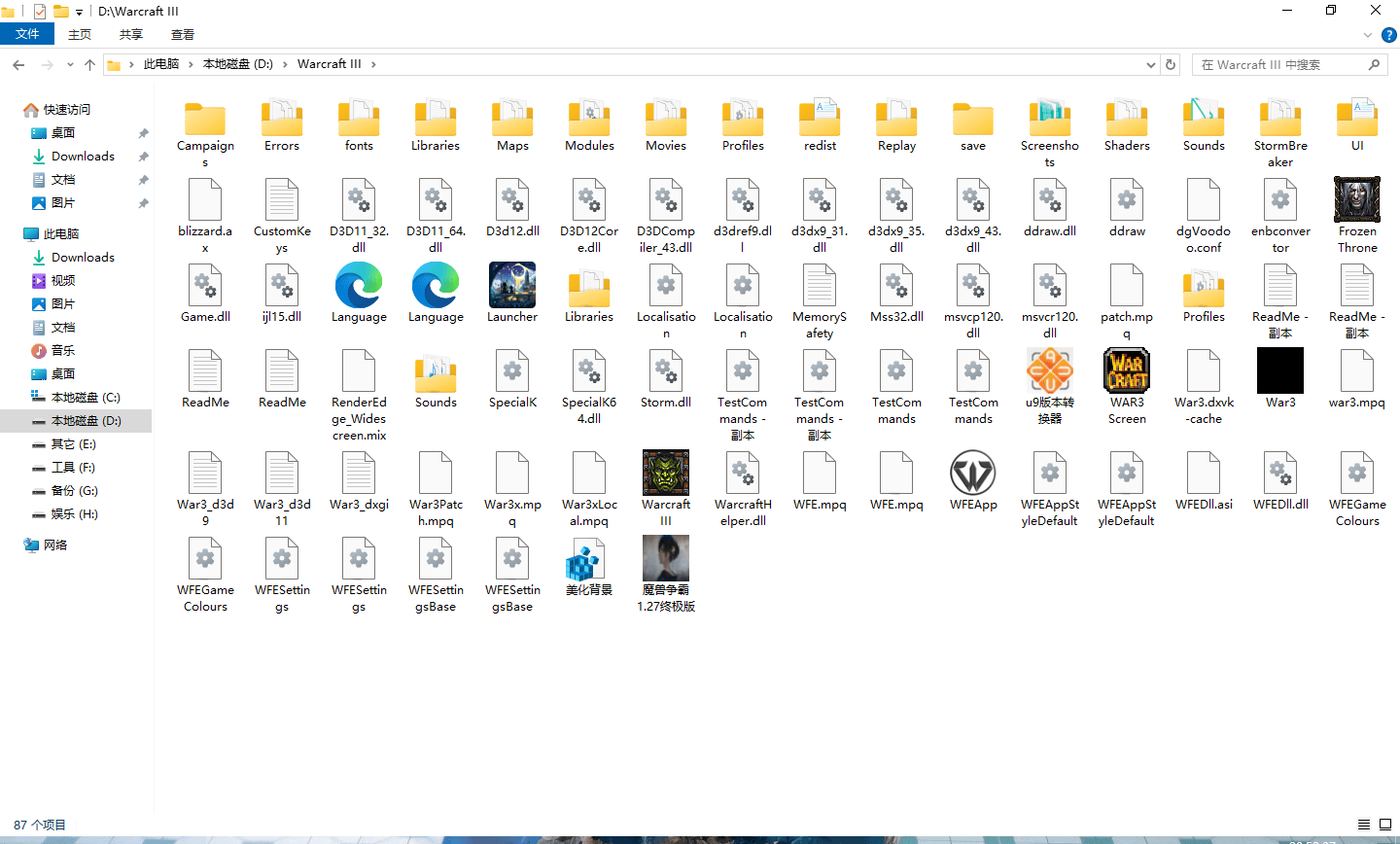
Task: Open the Warcraft III orc icon
Action: tap(666, 474)
